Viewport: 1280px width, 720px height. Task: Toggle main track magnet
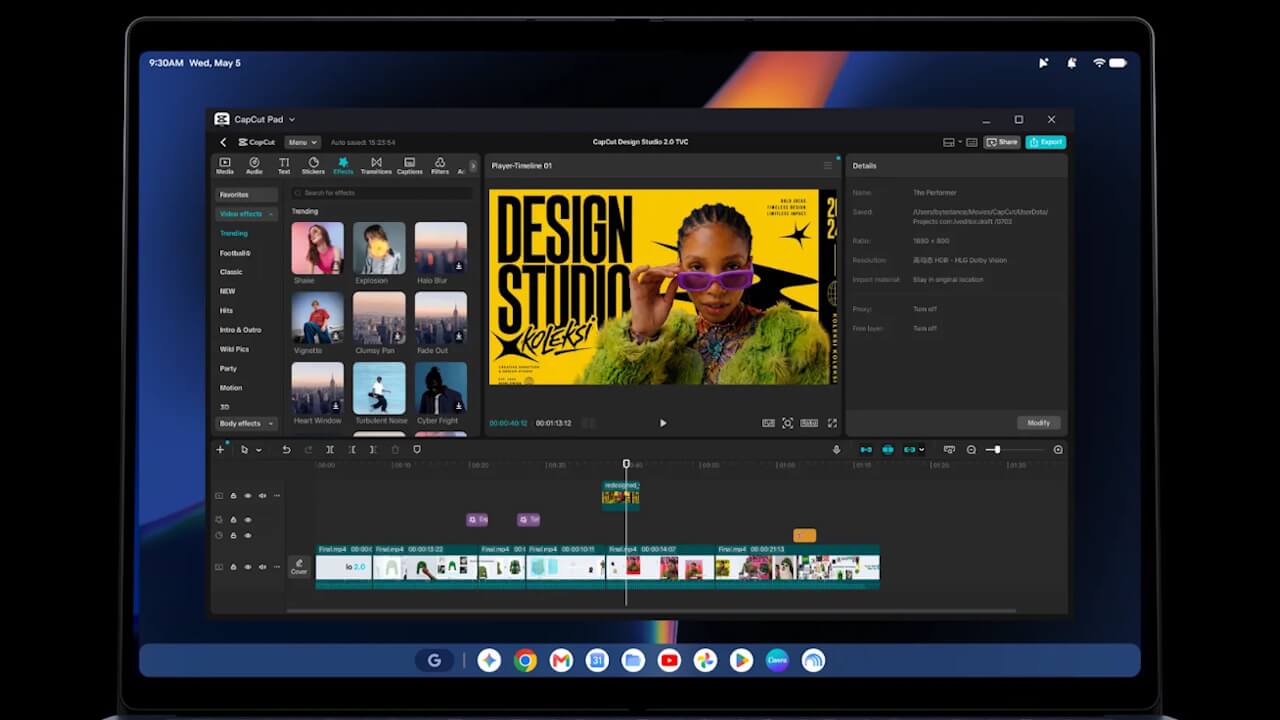[866, 450]
